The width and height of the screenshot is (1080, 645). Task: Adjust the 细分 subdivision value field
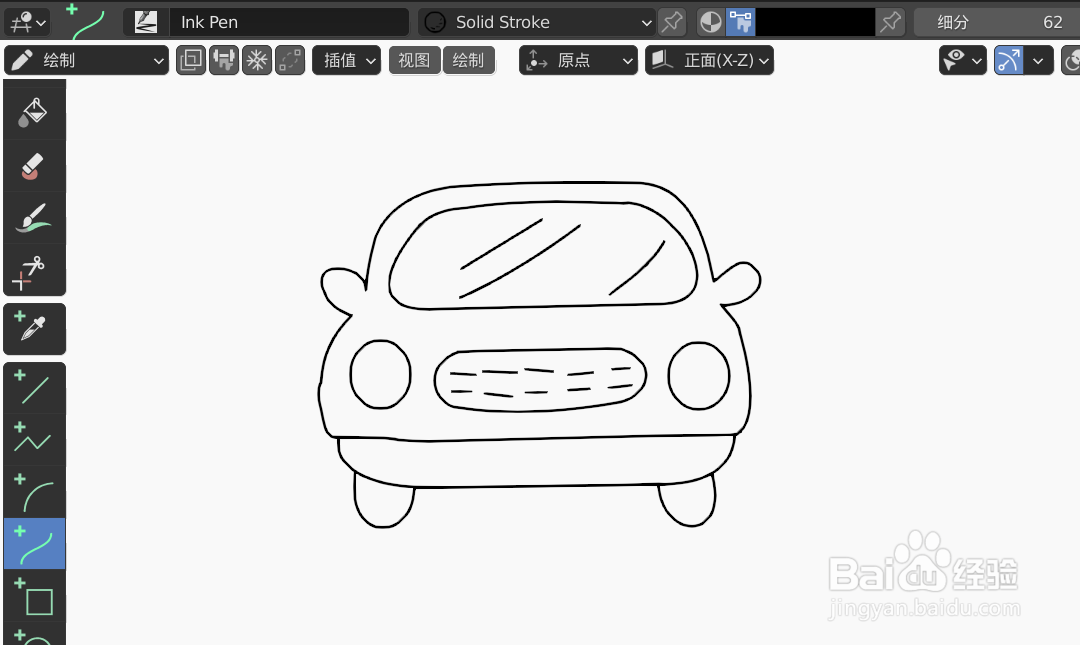[x=997, y=22]
